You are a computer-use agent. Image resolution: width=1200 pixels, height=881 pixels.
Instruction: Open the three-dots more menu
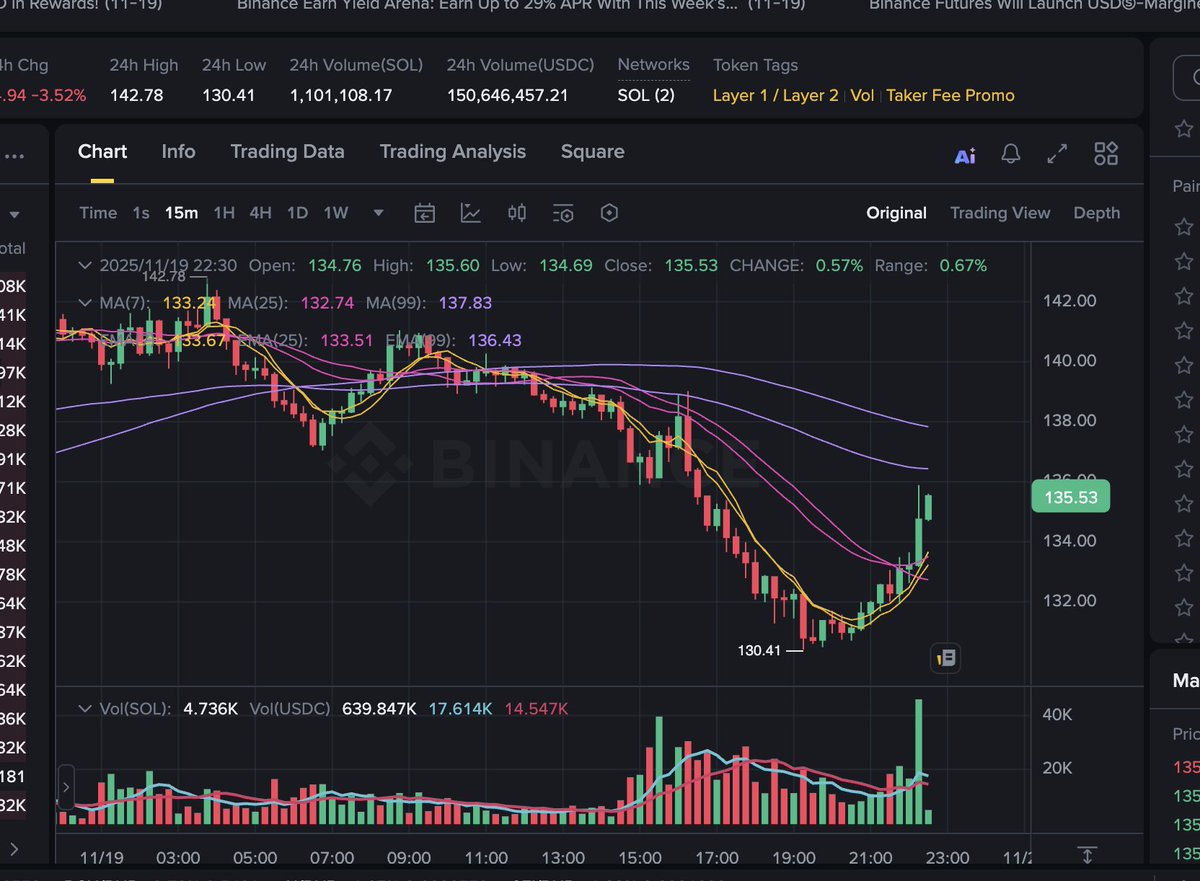14,156
